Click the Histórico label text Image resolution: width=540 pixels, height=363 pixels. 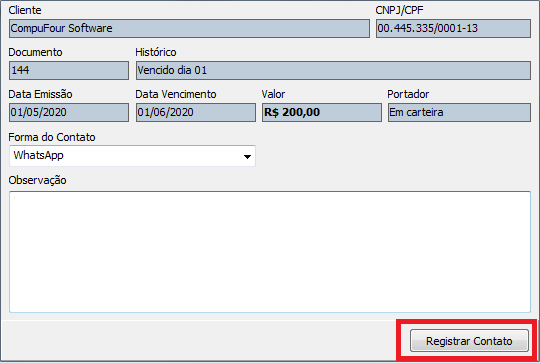156,52
